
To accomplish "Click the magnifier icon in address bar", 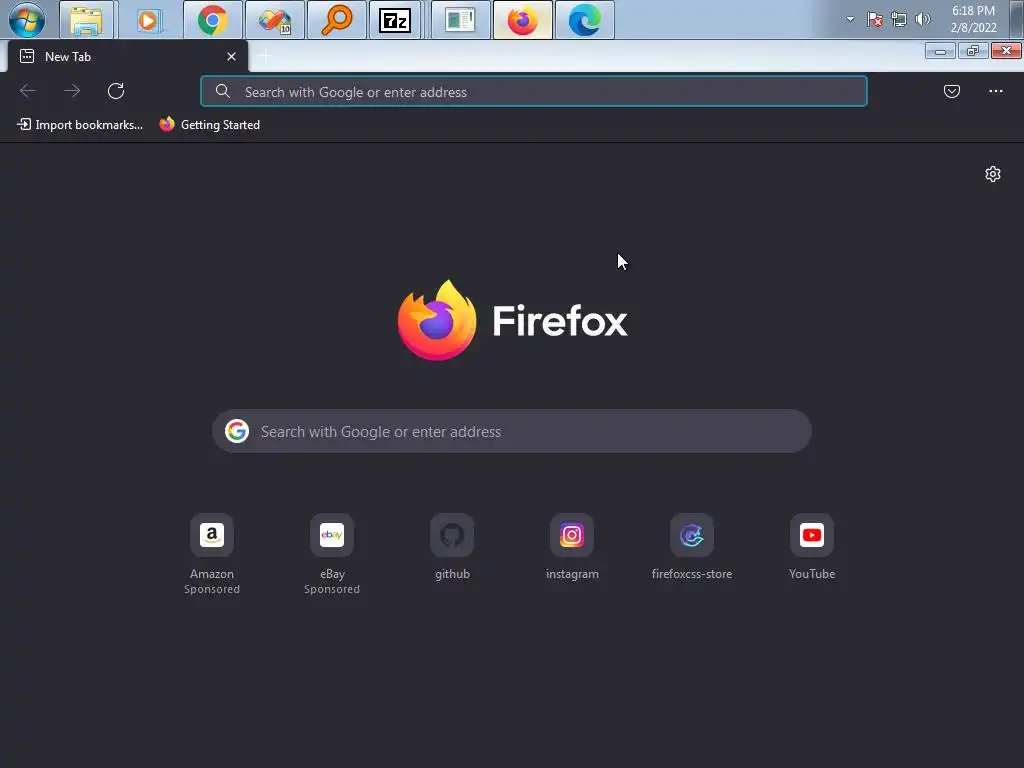I will pos(223,91).
